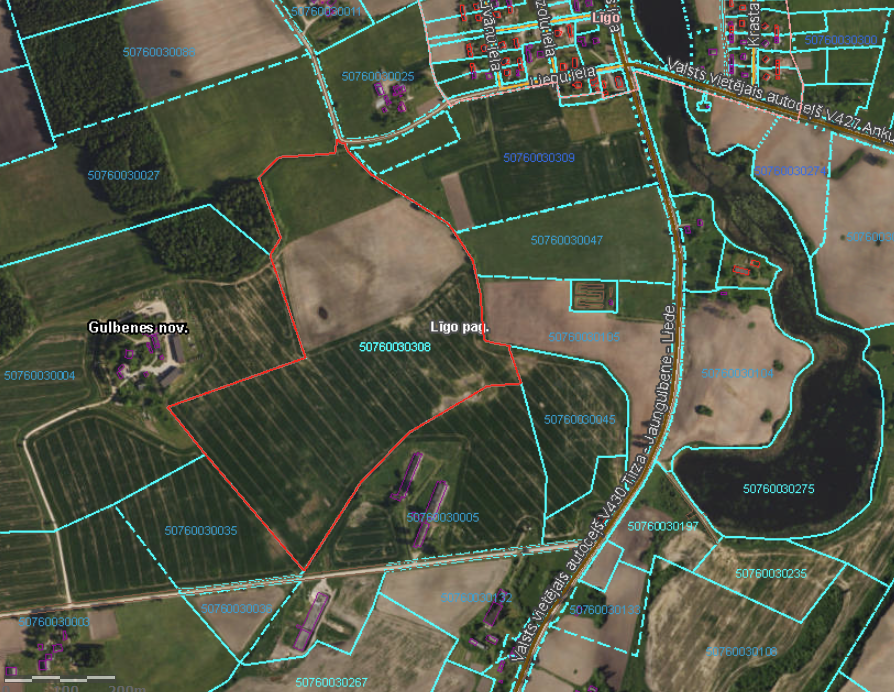Screen dimensions: 894x692
Task: Click parcel number 50760030004
Action: [x=39, y=376]
